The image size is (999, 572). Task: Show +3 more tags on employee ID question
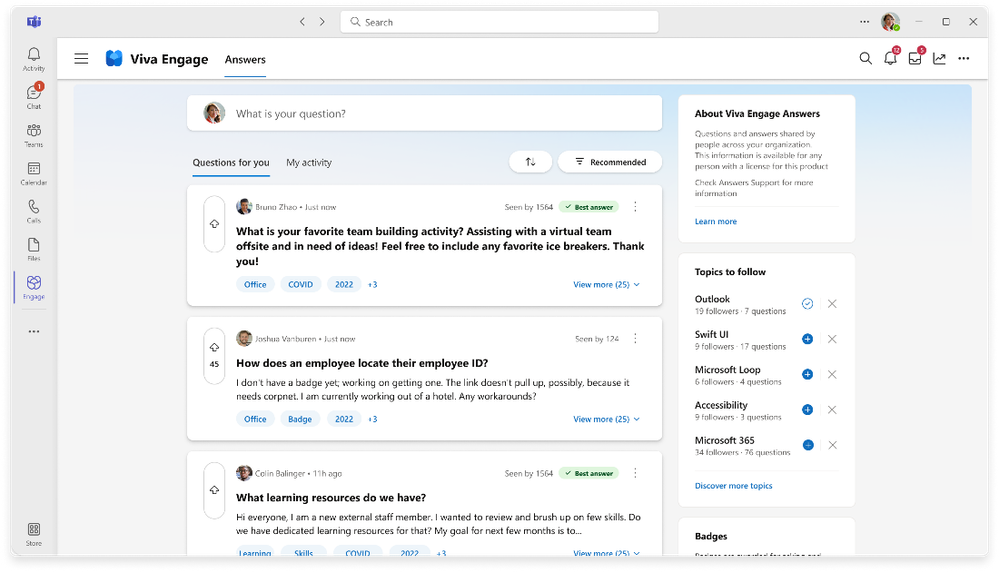[373, 419]
